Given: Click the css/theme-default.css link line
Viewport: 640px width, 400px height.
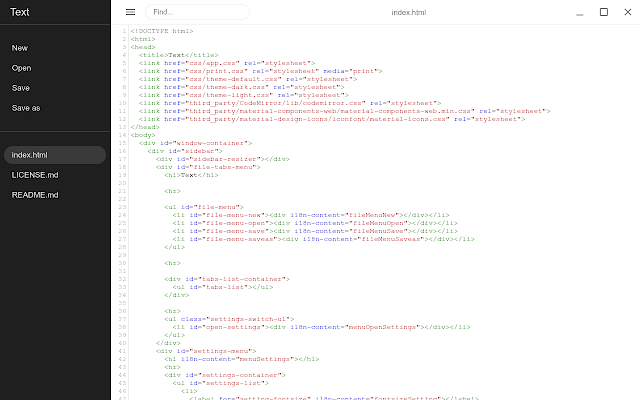Looking at the screenshot, I should (248, 79).
